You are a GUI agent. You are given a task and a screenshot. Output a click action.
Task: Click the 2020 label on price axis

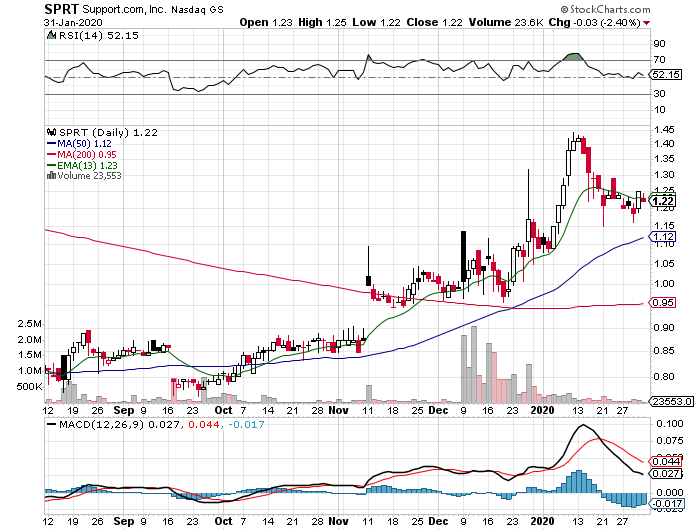click(543, 410)
